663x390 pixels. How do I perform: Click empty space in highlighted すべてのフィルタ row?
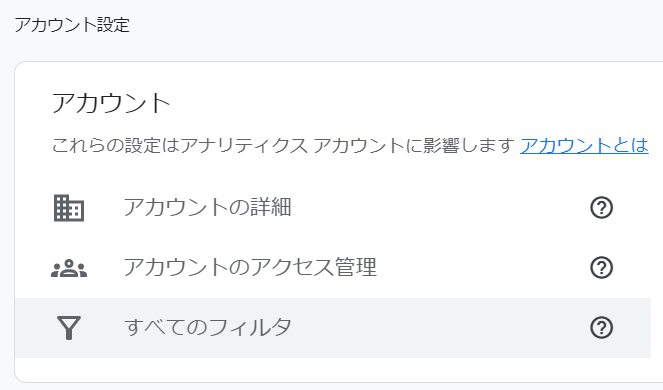pyautogui.click(x=440, y=328)
